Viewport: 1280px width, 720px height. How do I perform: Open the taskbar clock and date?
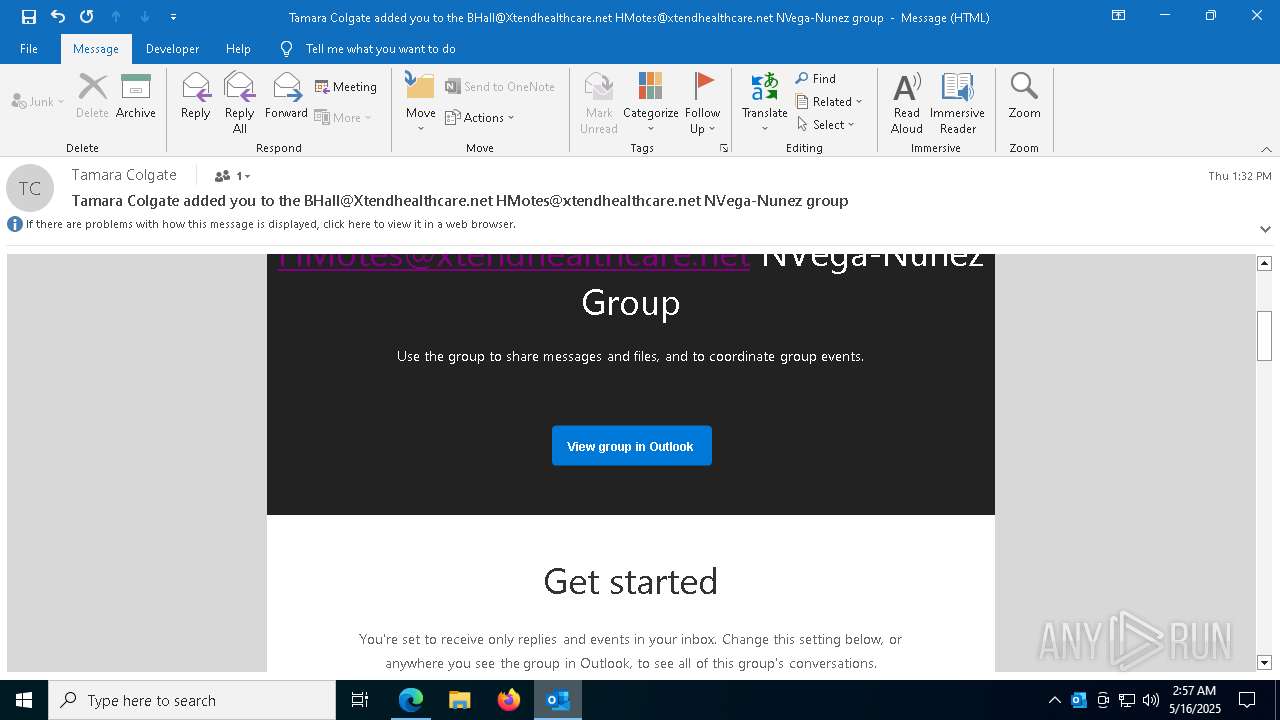(x=1194, y=700)
